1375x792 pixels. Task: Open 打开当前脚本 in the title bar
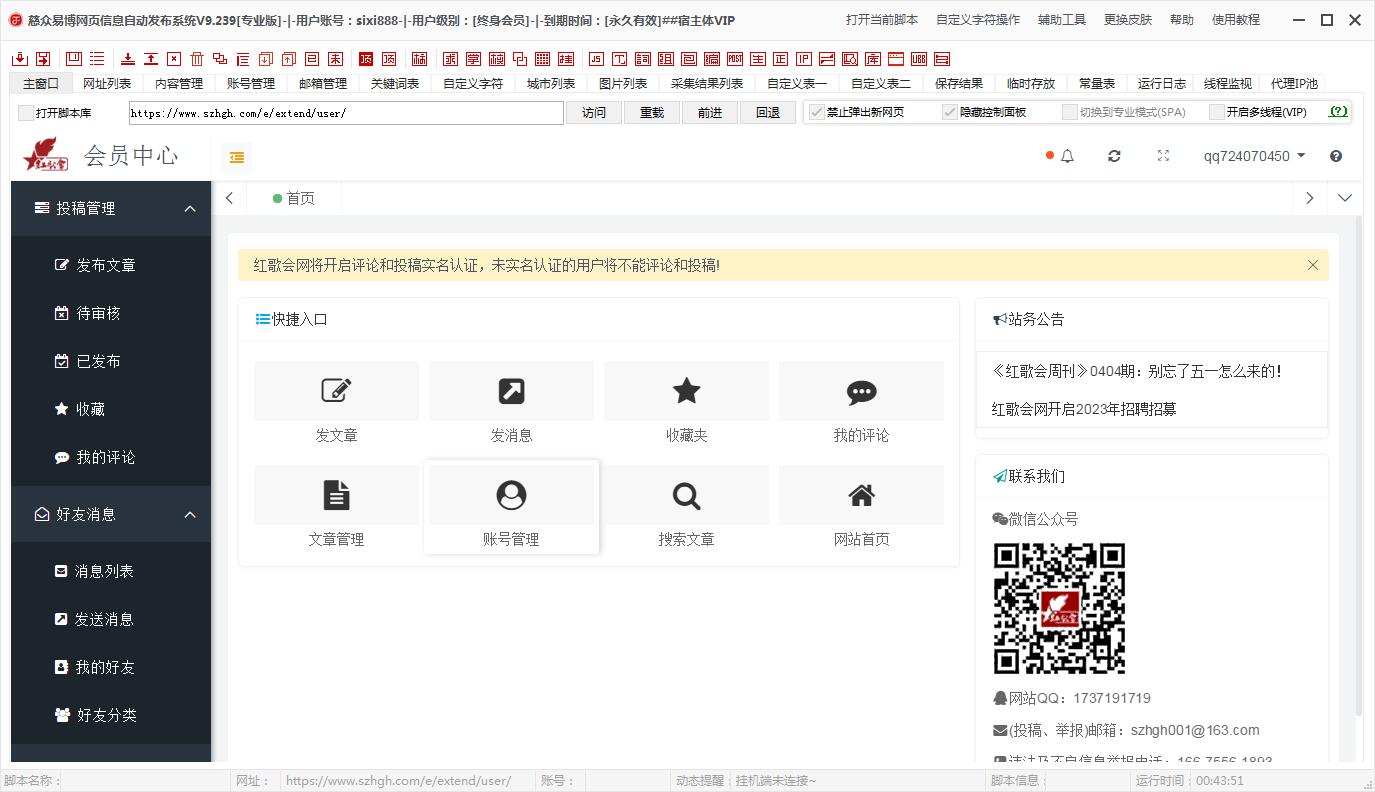(882, 19)
